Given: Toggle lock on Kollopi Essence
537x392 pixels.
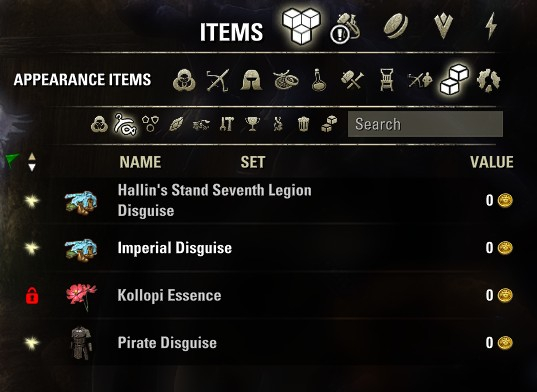Looking at the screenshot, I should coord(32,295).
